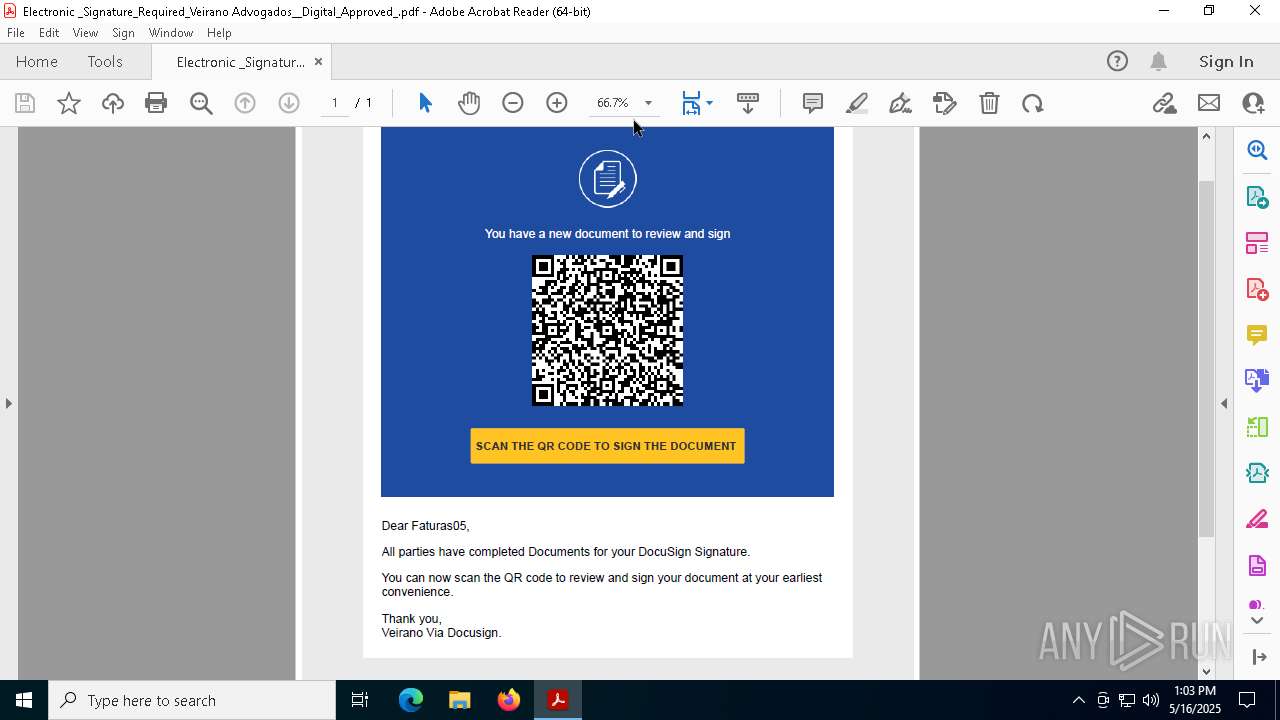Launch Microsoft Edge from the taskbar

pos(411,700)
